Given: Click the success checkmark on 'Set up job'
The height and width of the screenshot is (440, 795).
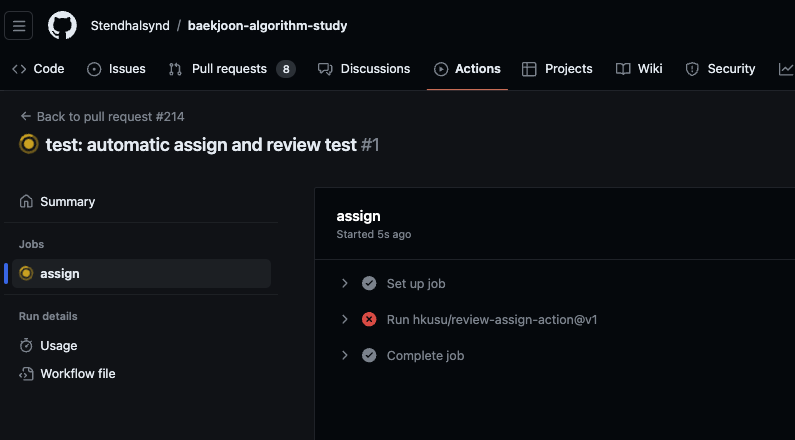Looking at the screenshot, I should tap(369, 283).
